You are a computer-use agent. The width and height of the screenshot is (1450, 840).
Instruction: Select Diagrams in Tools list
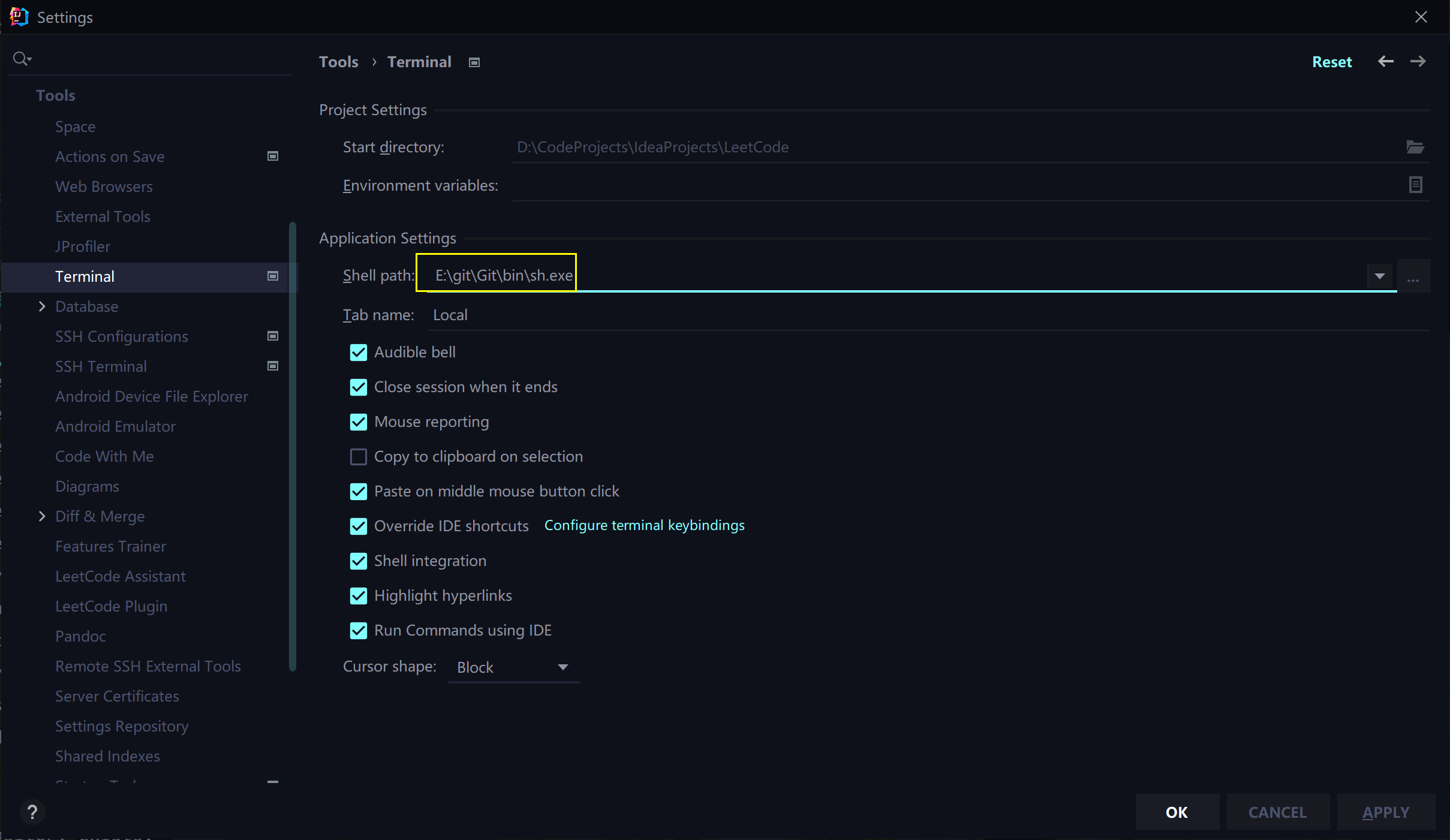coord(87,486)
